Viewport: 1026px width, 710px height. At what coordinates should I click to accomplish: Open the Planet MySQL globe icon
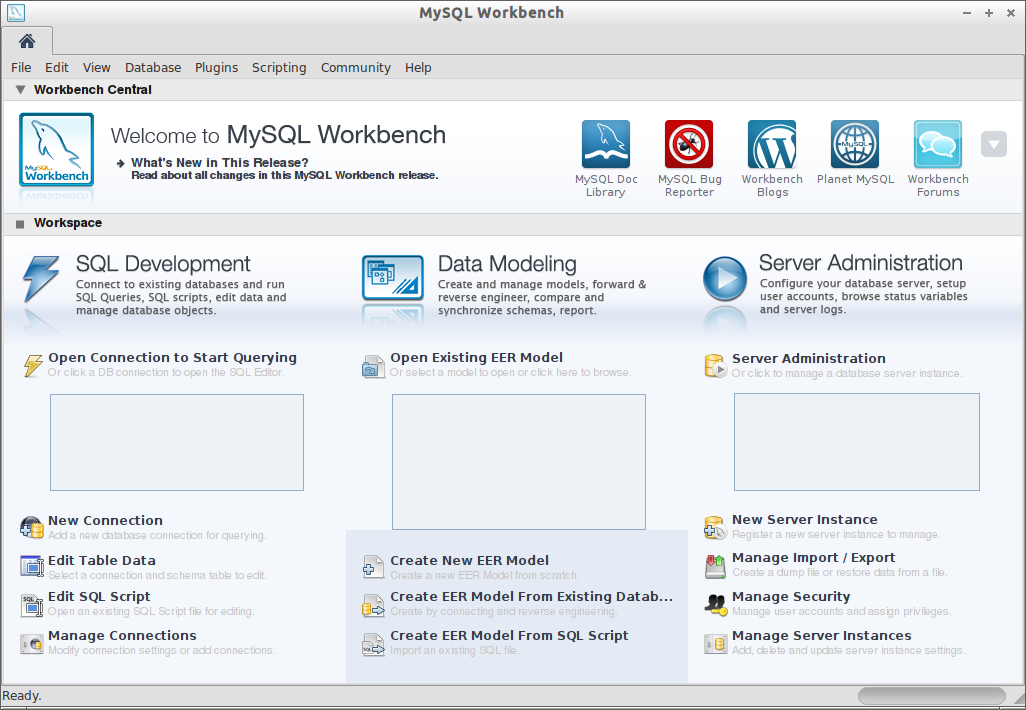(x=855, y=144)
